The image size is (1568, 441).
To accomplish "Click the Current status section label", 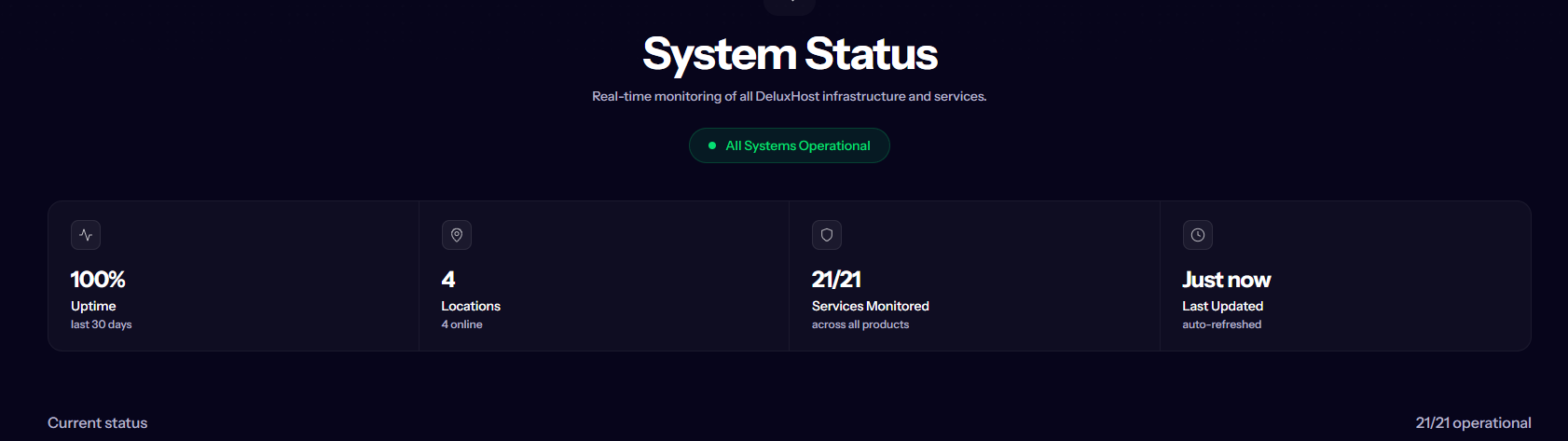I will (x=98, y=422).
